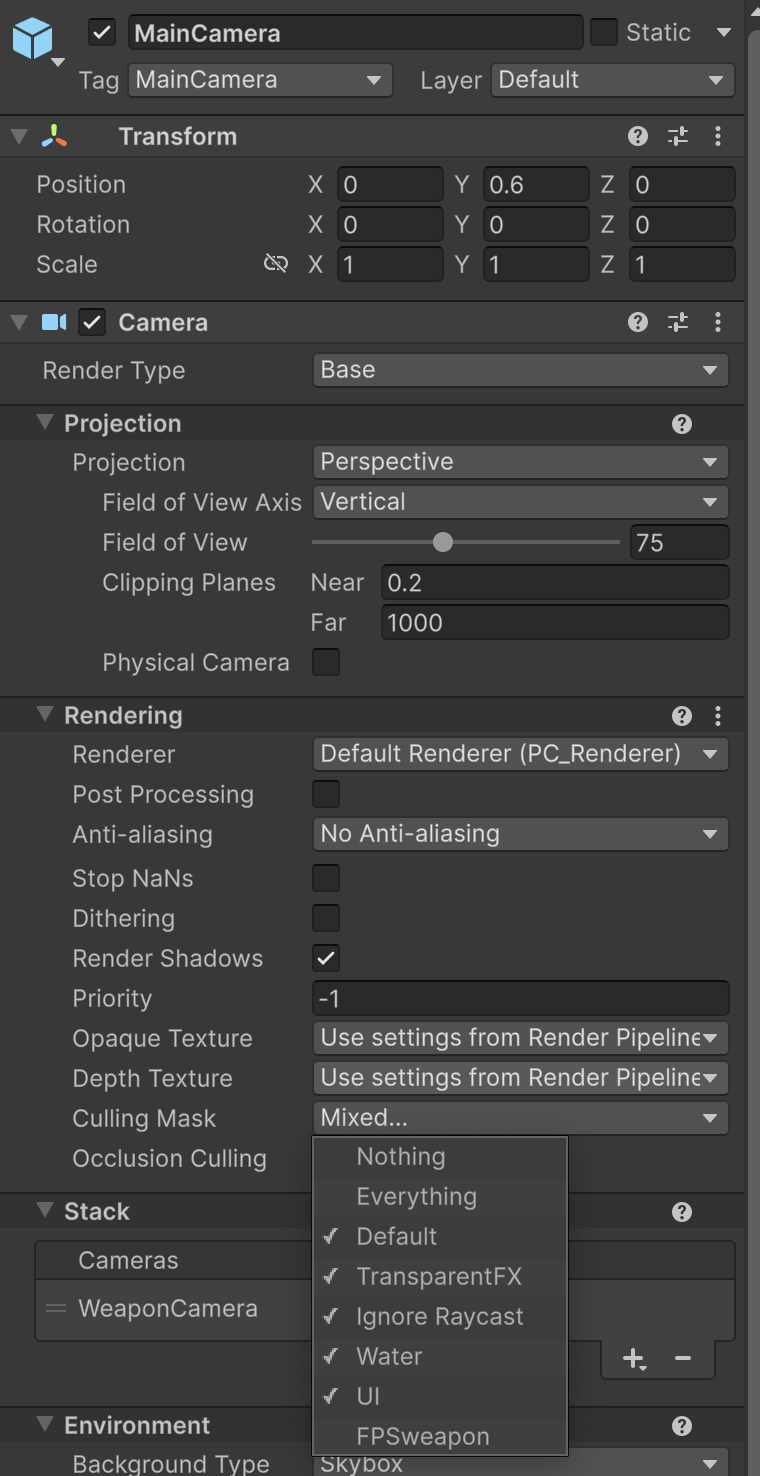Open Transform presets sliders icon

(678, 137)
